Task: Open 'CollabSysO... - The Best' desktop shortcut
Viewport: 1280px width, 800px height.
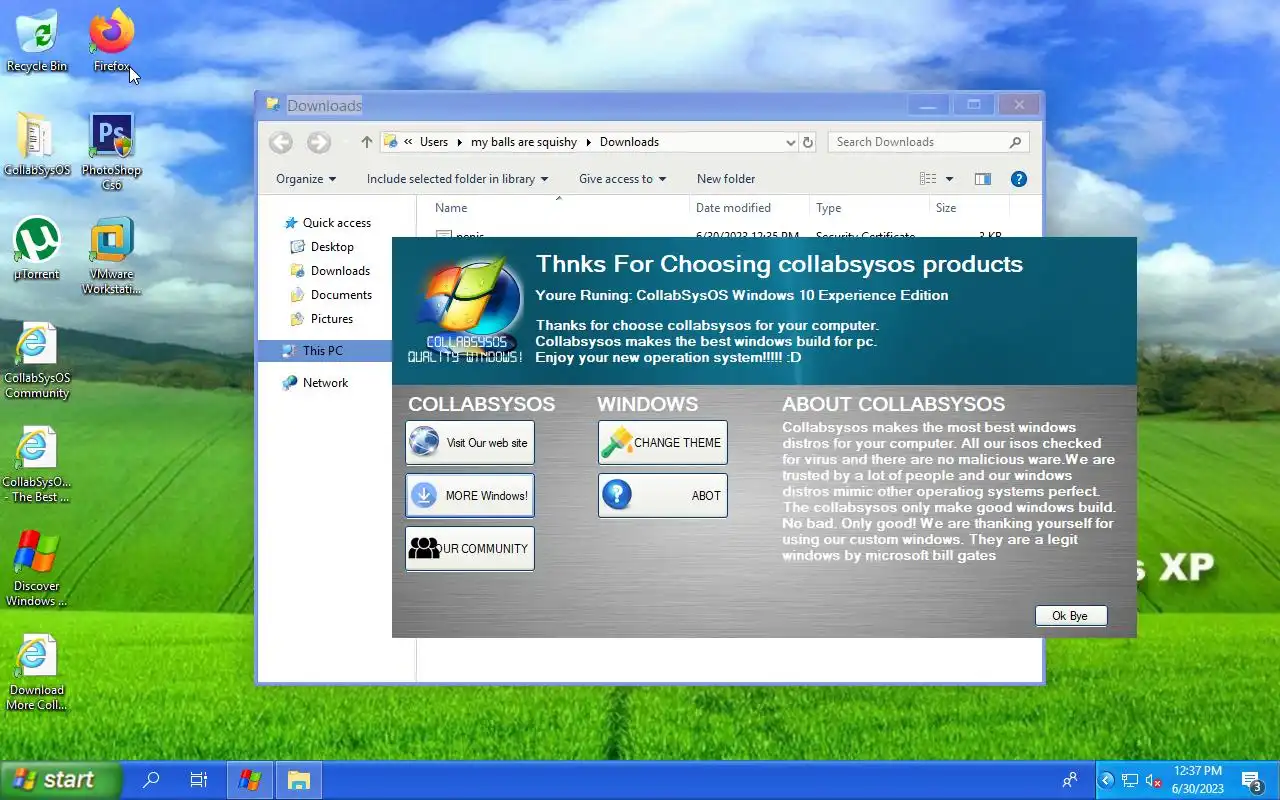Action: coord(37,463)
